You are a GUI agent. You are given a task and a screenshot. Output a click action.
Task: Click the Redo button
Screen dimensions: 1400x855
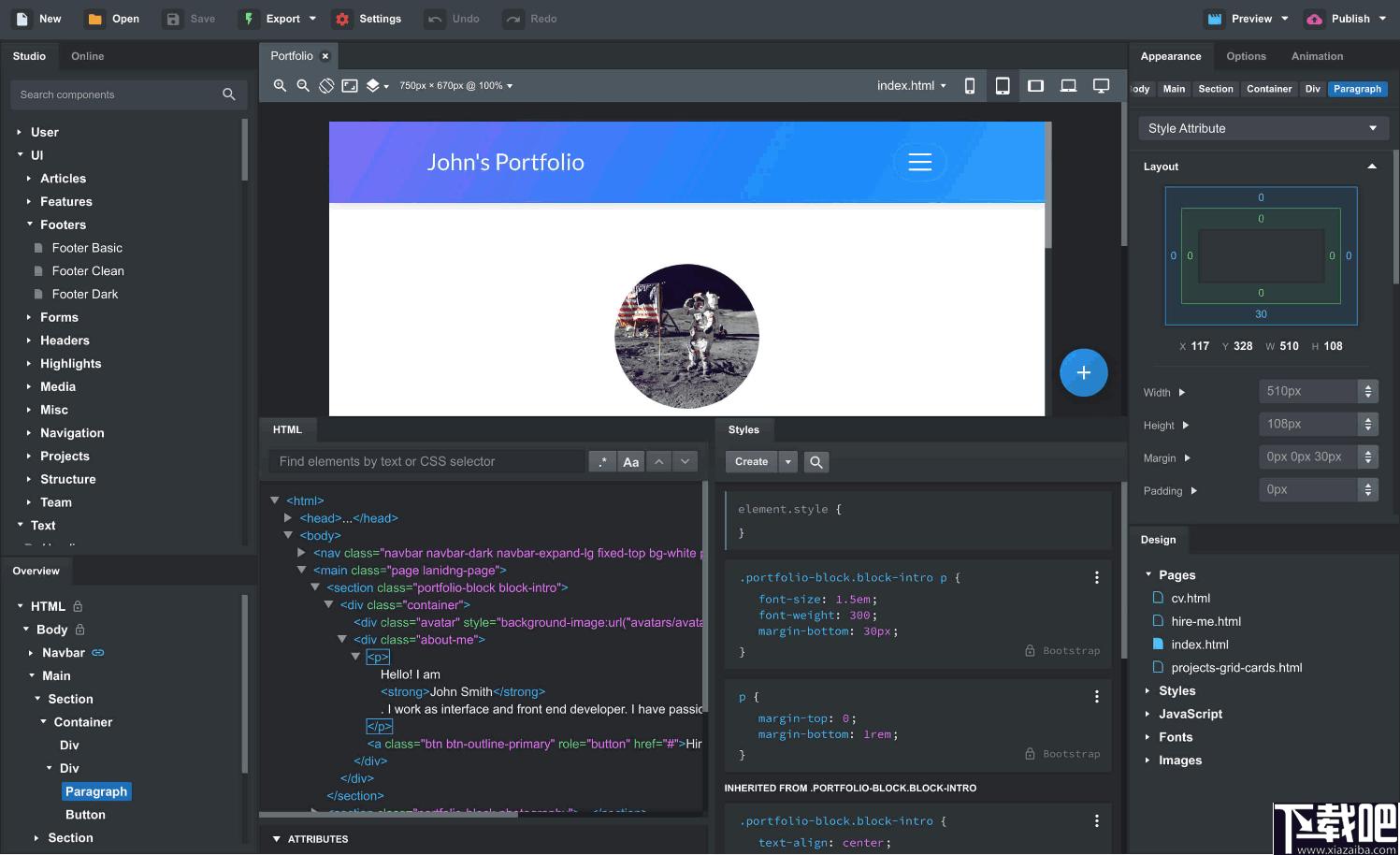pos(530,19)
